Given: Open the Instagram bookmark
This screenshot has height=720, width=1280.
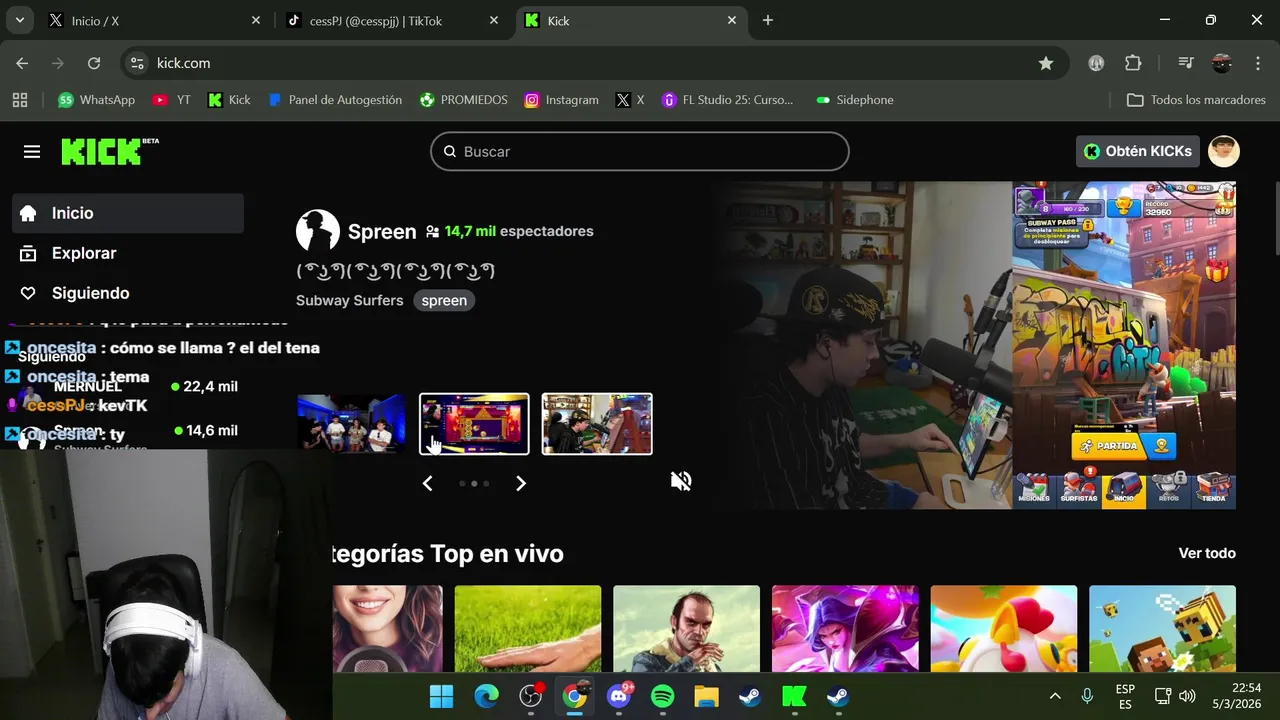Looking at the screenshot, I should point(561,100).
